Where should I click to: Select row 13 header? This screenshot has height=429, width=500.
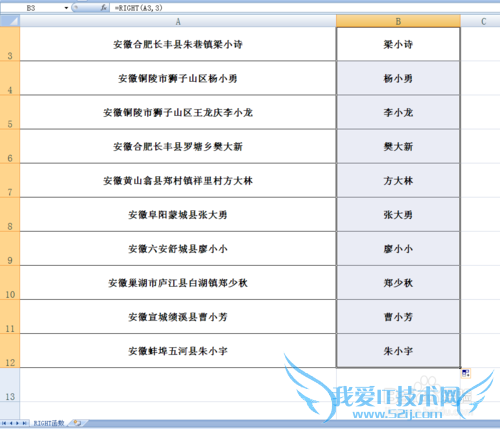10,385
